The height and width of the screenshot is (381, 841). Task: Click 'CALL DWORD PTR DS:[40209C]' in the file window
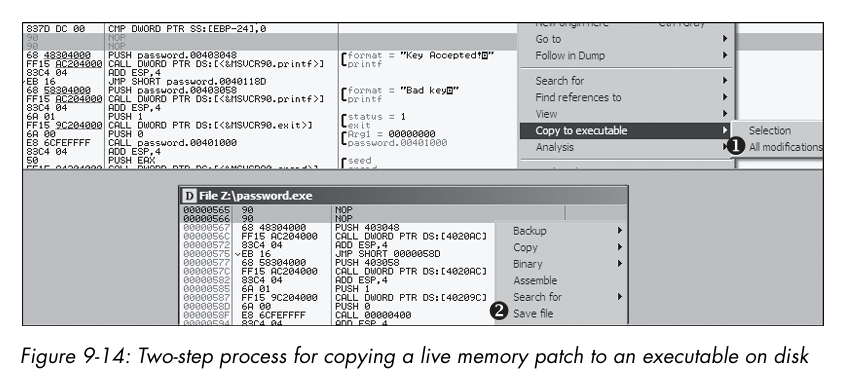coord(411,297)
